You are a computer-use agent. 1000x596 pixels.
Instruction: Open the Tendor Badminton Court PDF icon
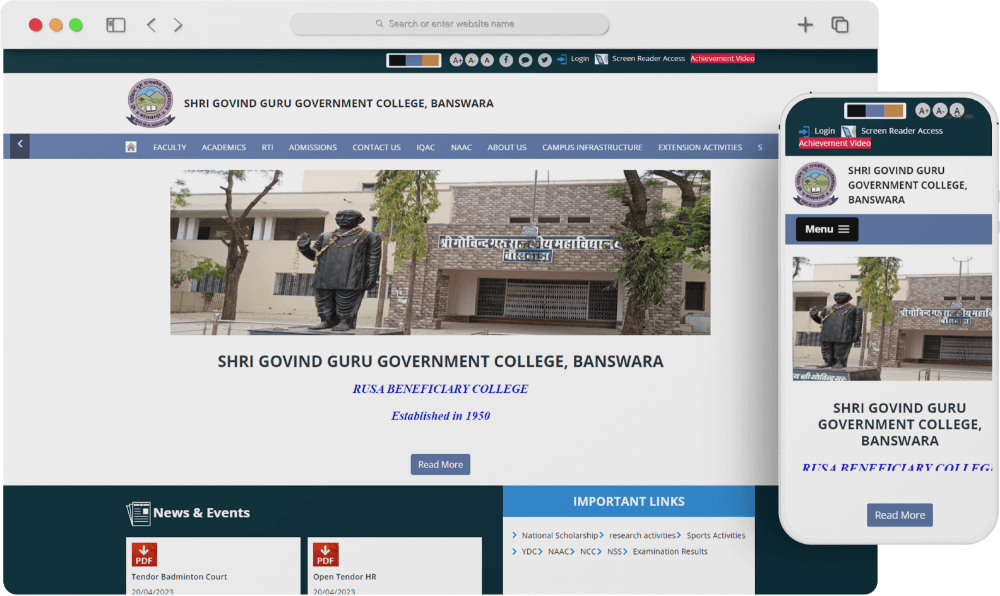[x=144, y=555]
